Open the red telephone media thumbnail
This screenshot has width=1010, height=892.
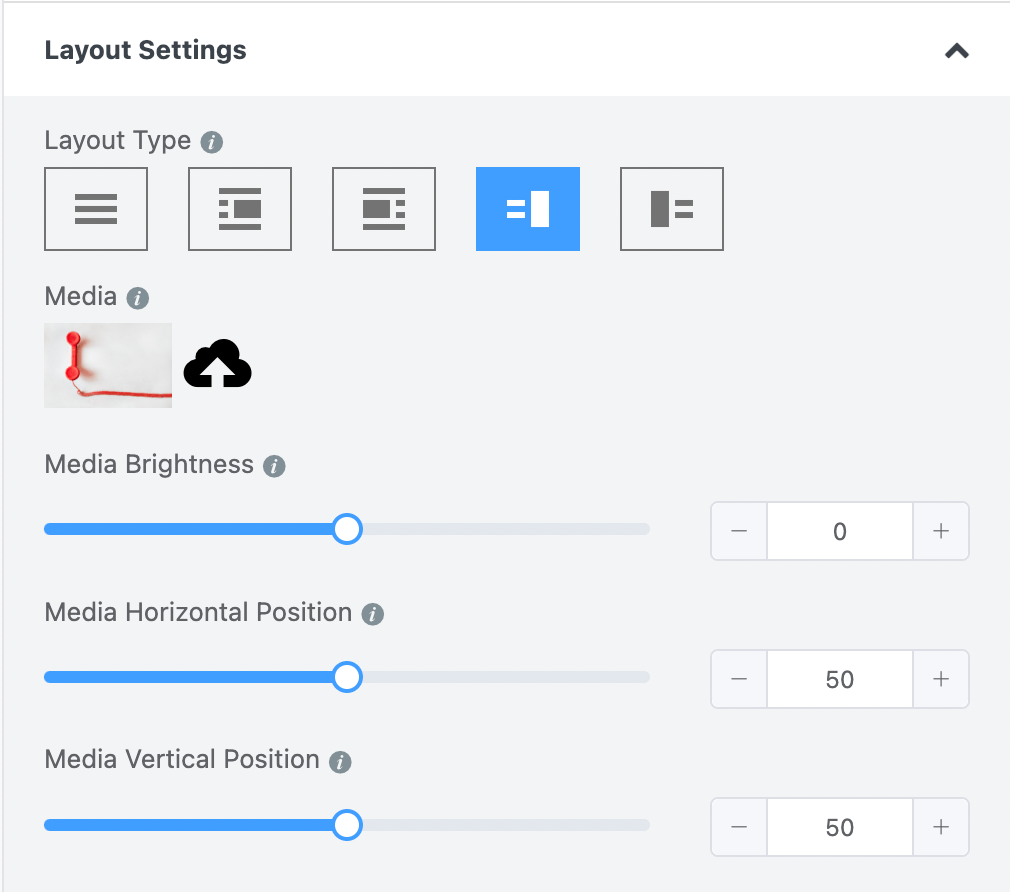[108, 365]
